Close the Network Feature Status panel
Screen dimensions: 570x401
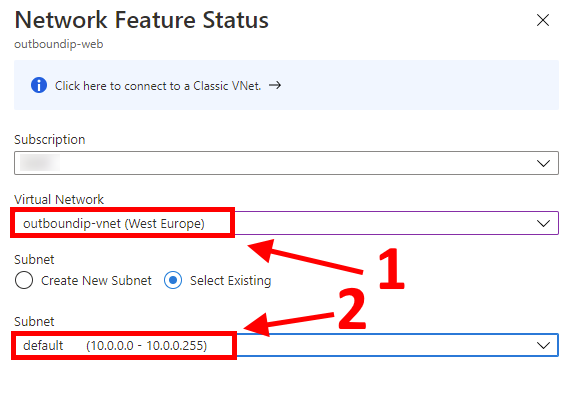tap(543, 20)
